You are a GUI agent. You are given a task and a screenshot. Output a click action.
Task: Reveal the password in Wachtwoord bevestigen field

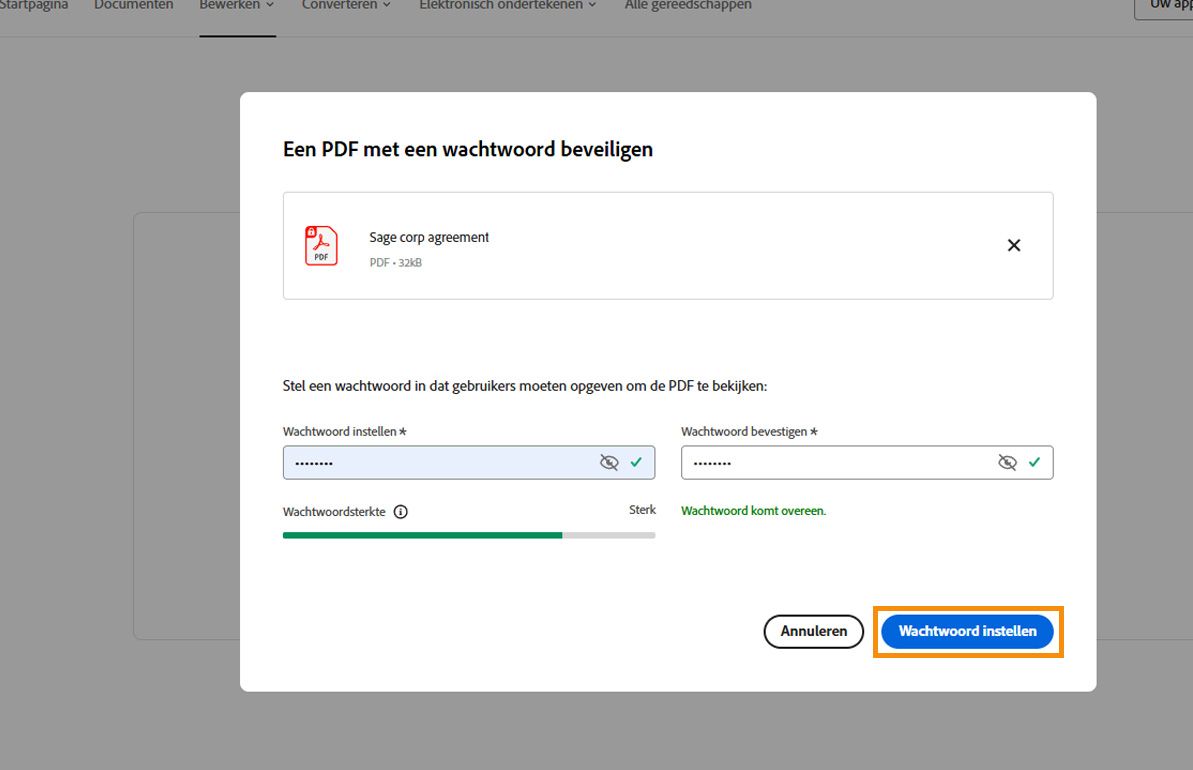pyautogui.click(x=1007, y=462)
